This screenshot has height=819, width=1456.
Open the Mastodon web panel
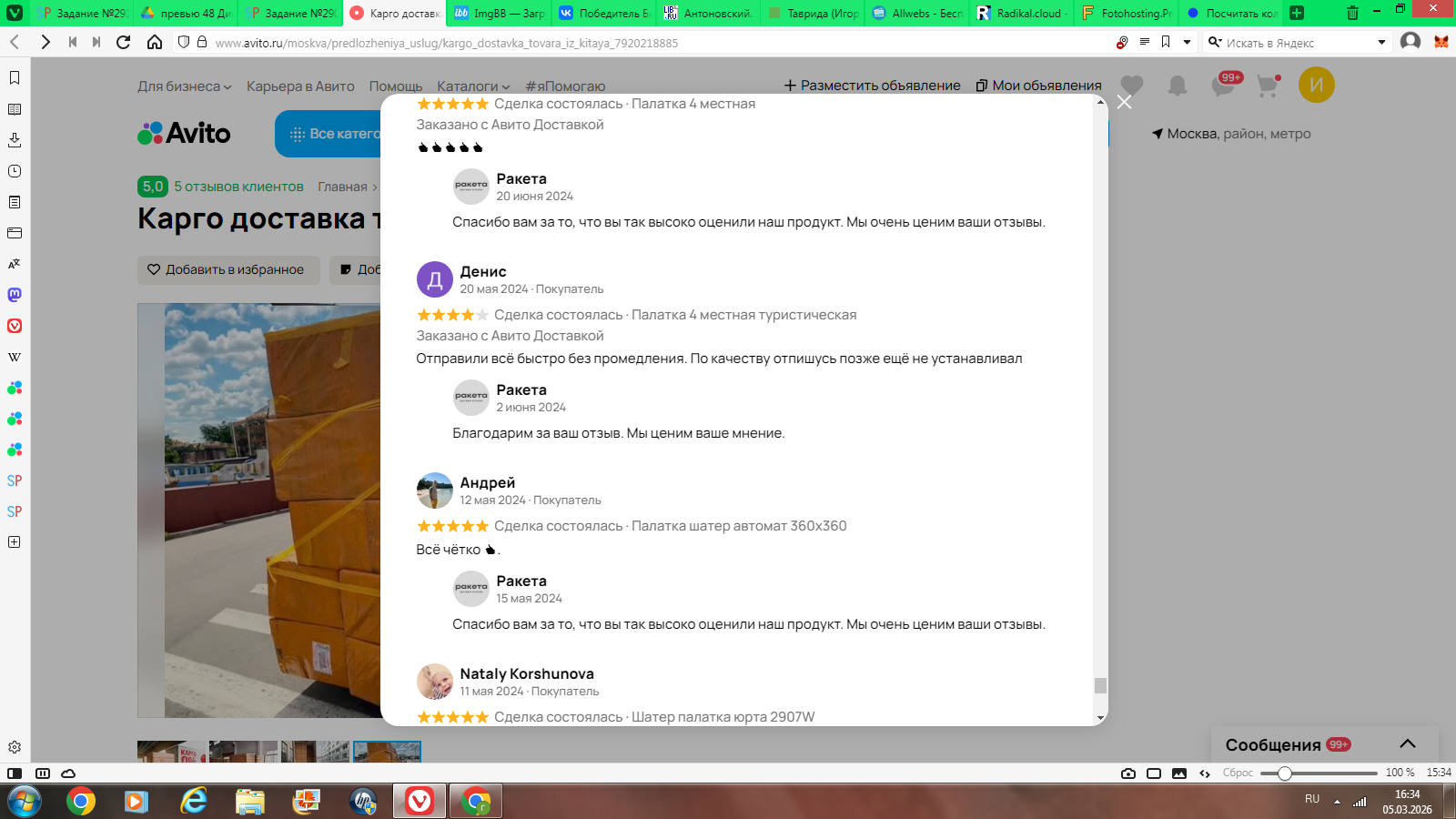[15, 295]
